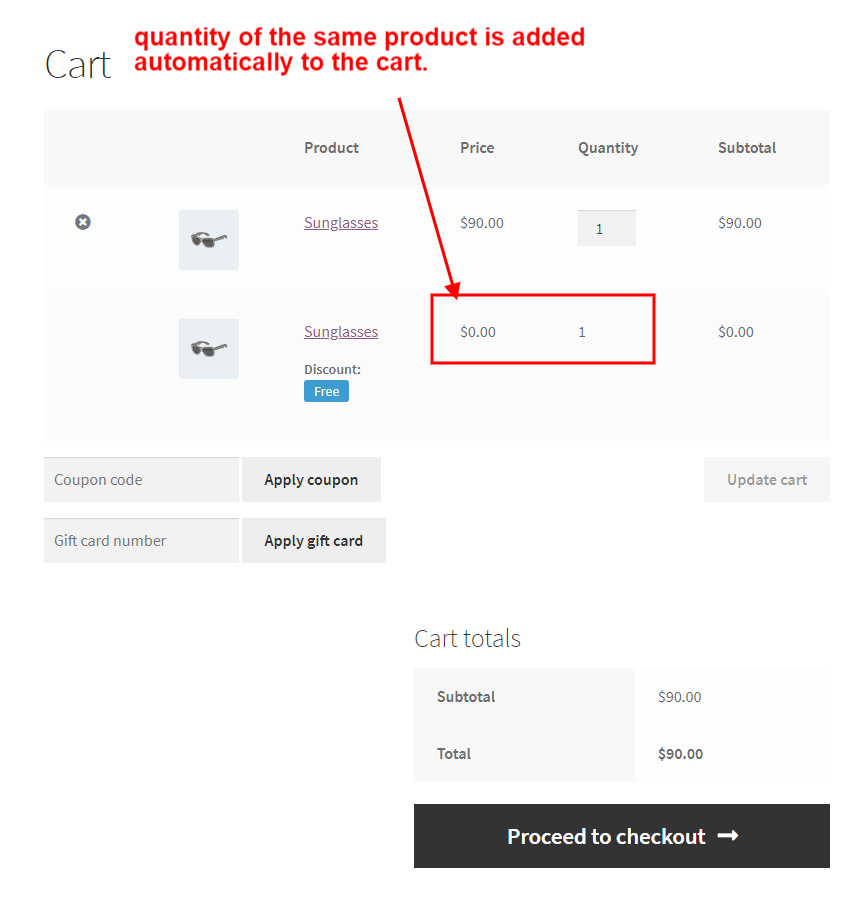Viewport: 858px width, 905px height.
Task: Open the free Sunglasses product link
Action: point(341,332)
